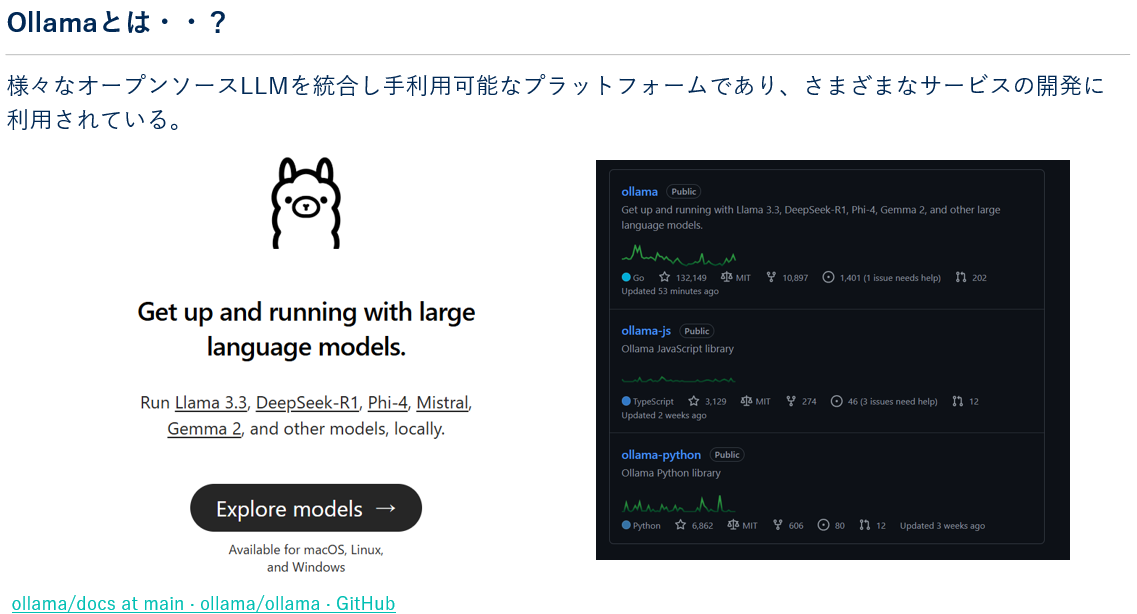Screen dimensions: 1137x614
Task: Click the star icon on the ollama repo
Action: pyautogui.click(x=664, y=277)
